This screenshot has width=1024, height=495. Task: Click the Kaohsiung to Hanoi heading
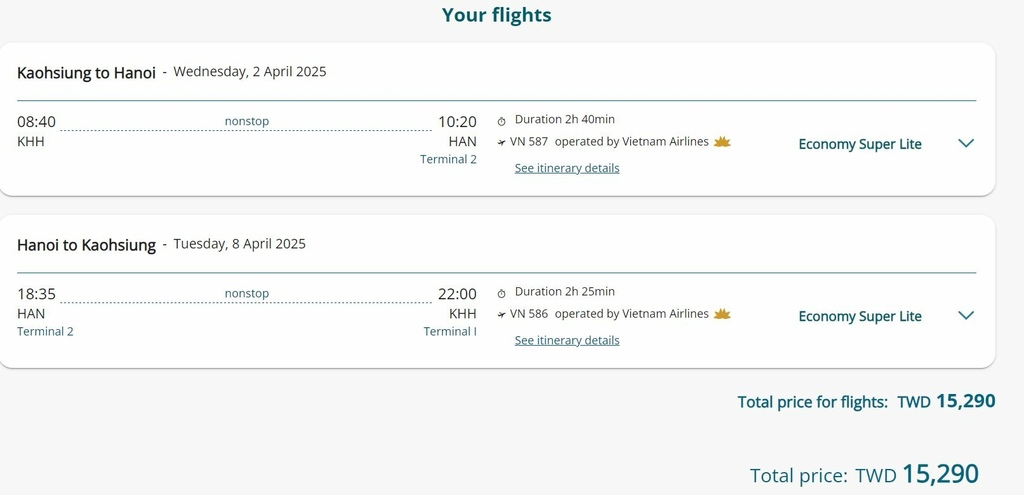pos(86,72)
